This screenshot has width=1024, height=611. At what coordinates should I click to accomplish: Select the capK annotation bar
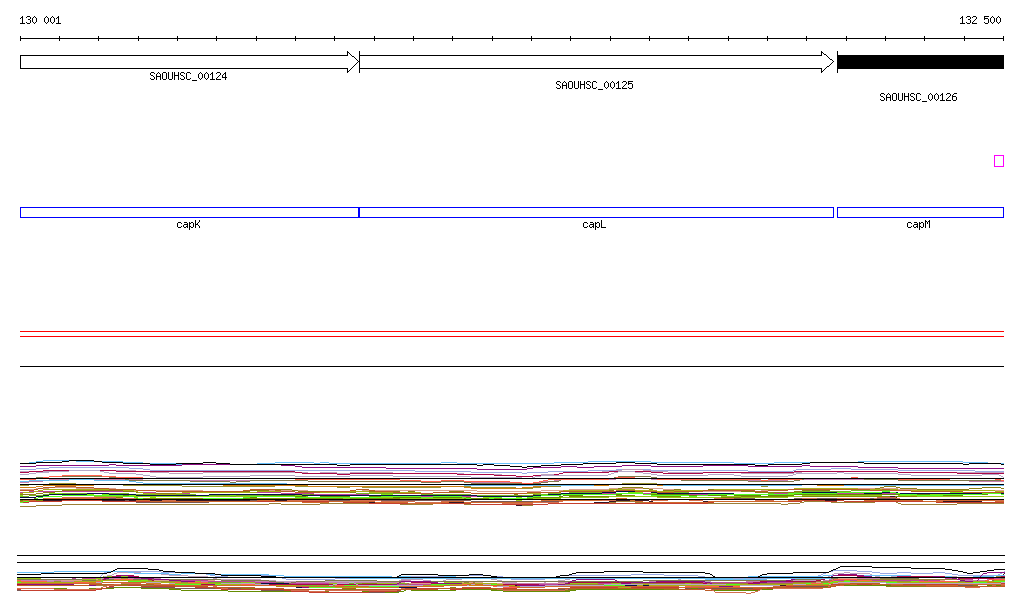[x=188, y=212]
